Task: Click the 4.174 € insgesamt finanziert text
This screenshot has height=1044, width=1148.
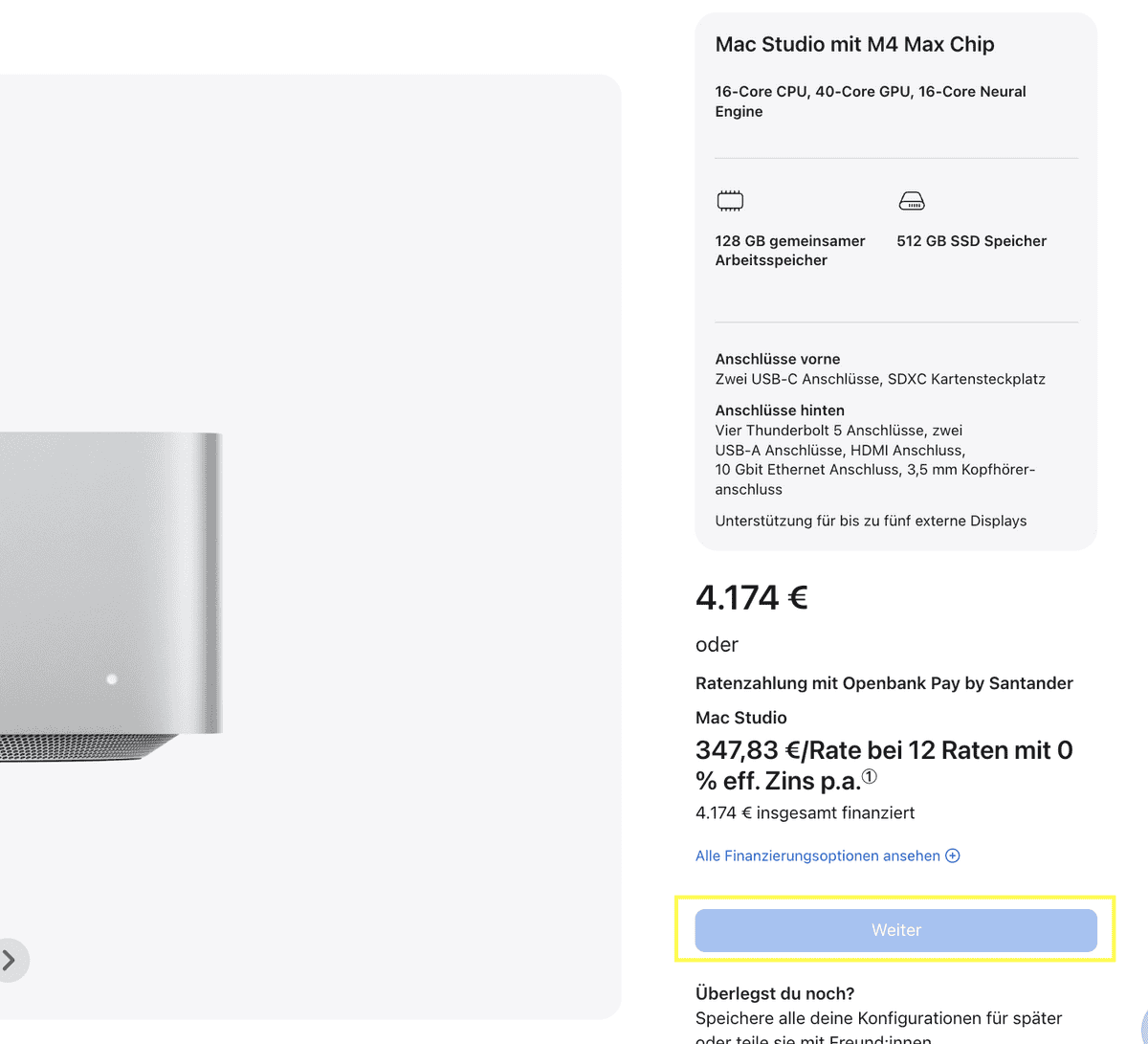Action: coord(805,813)
